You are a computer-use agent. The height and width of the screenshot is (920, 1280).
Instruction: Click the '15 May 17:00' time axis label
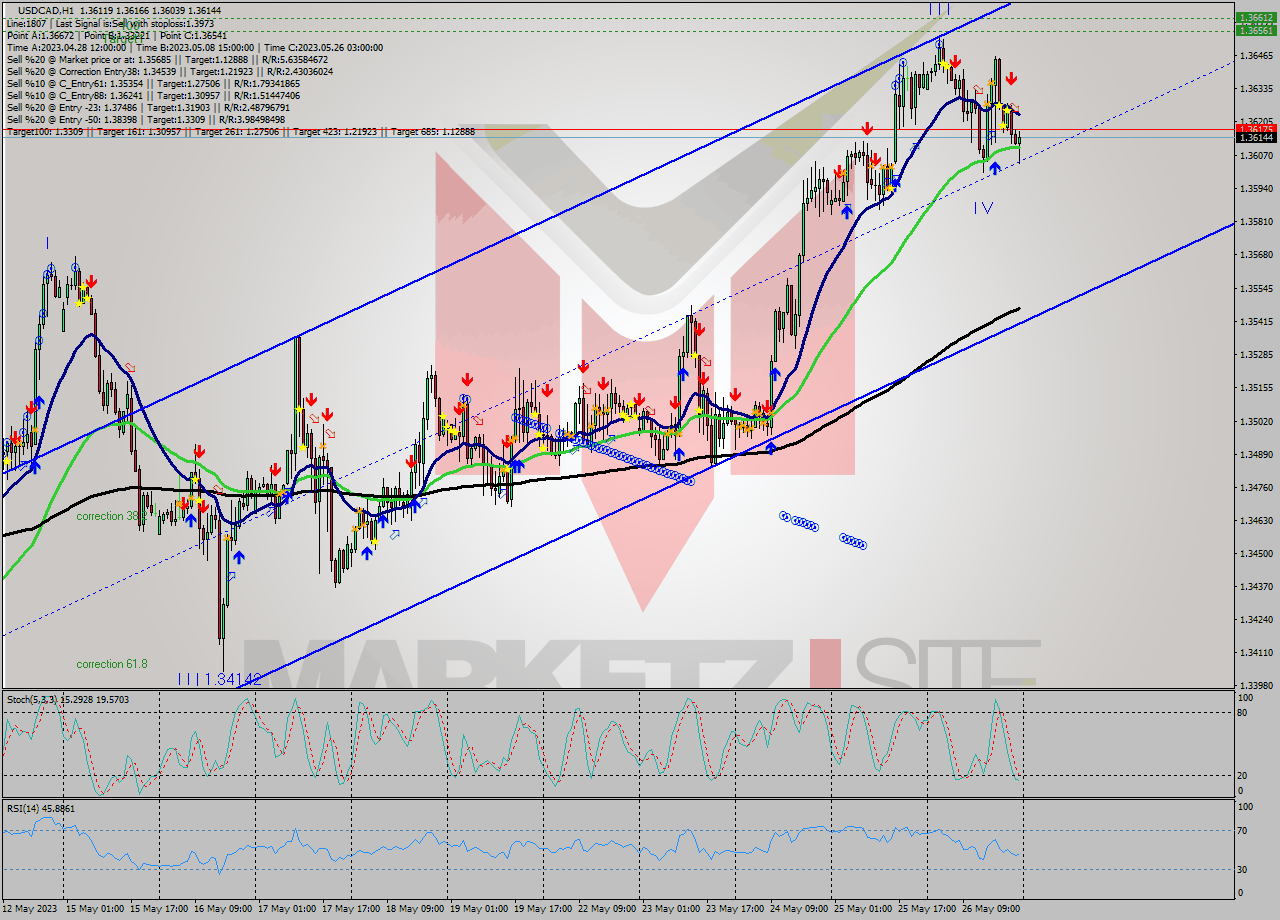click(x=158, y=908)
